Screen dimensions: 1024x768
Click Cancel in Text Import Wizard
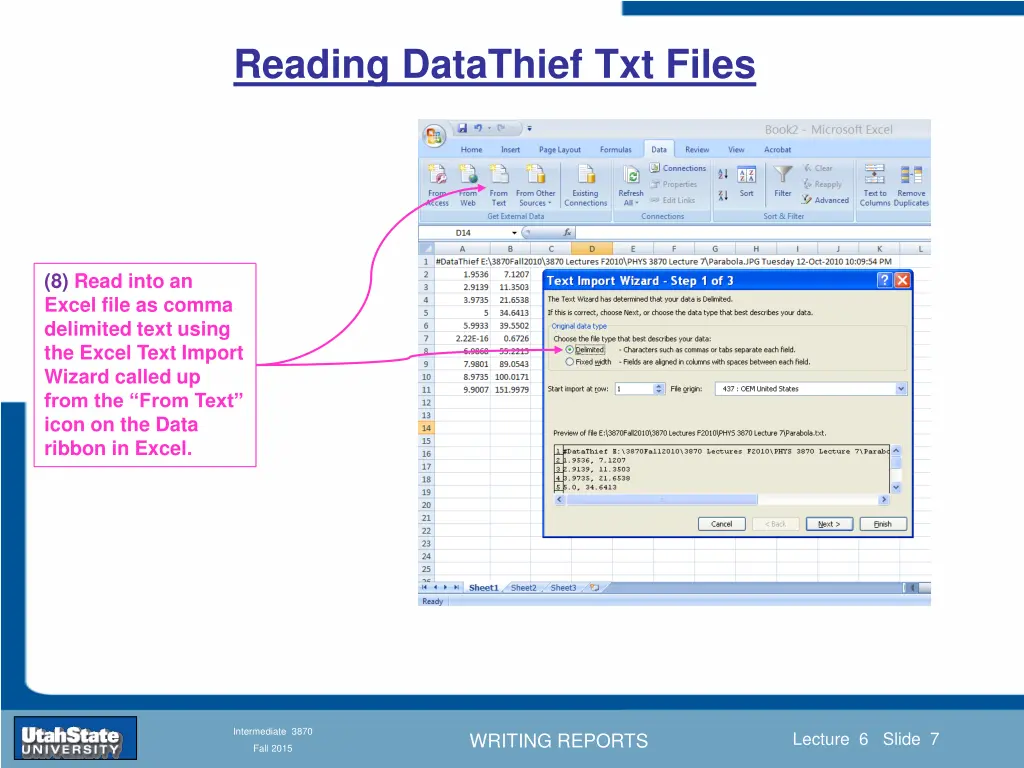[722, 524]
